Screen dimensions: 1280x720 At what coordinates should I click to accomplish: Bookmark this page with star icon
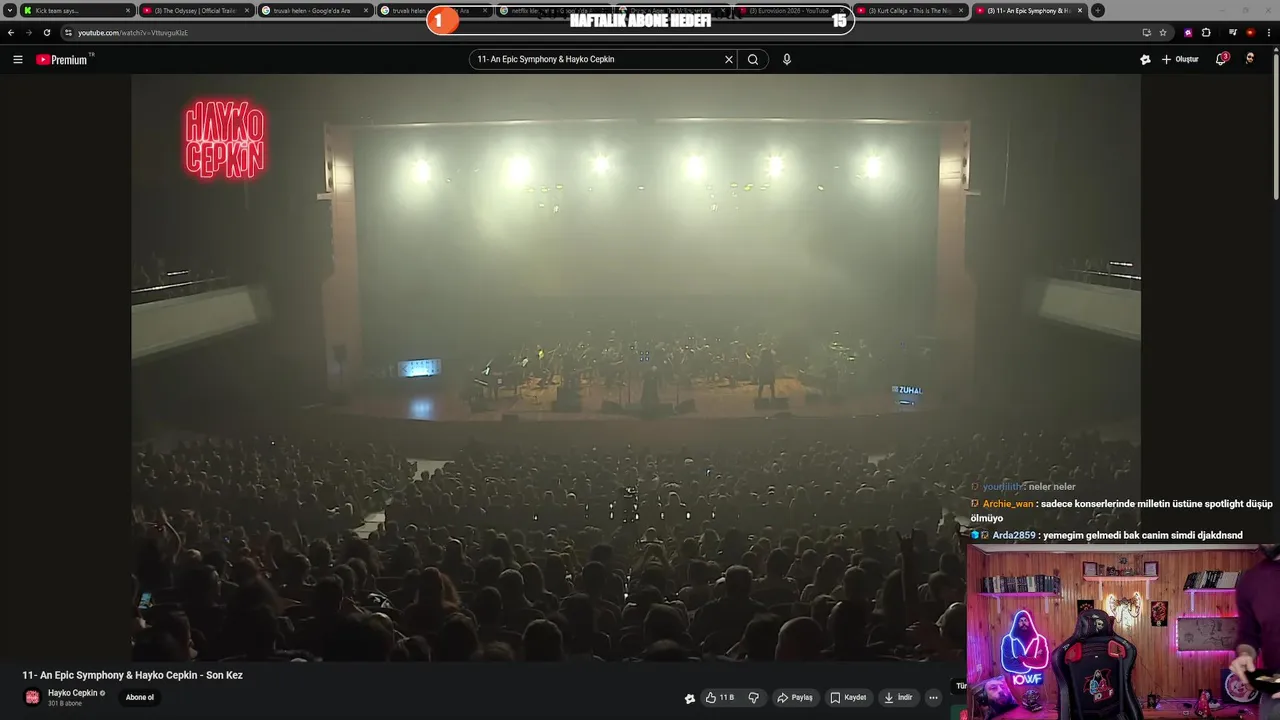1163,32
